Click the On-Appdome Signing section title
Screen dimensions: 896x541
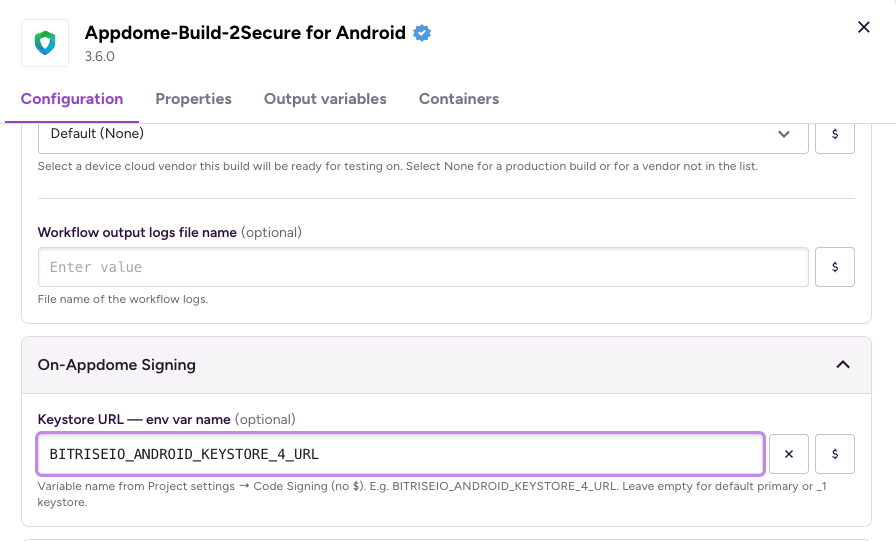click(117, 365)
